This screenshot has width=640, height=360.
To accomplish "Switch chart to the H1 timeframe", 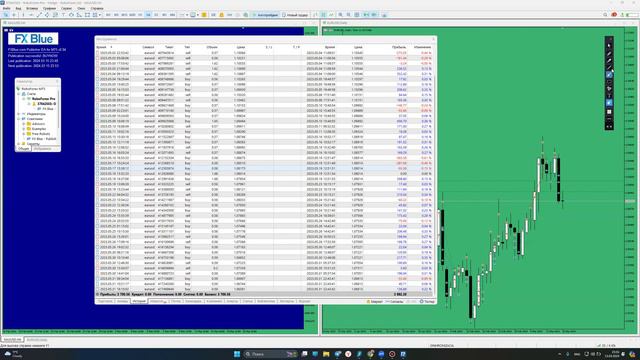I will coord(140,15).
